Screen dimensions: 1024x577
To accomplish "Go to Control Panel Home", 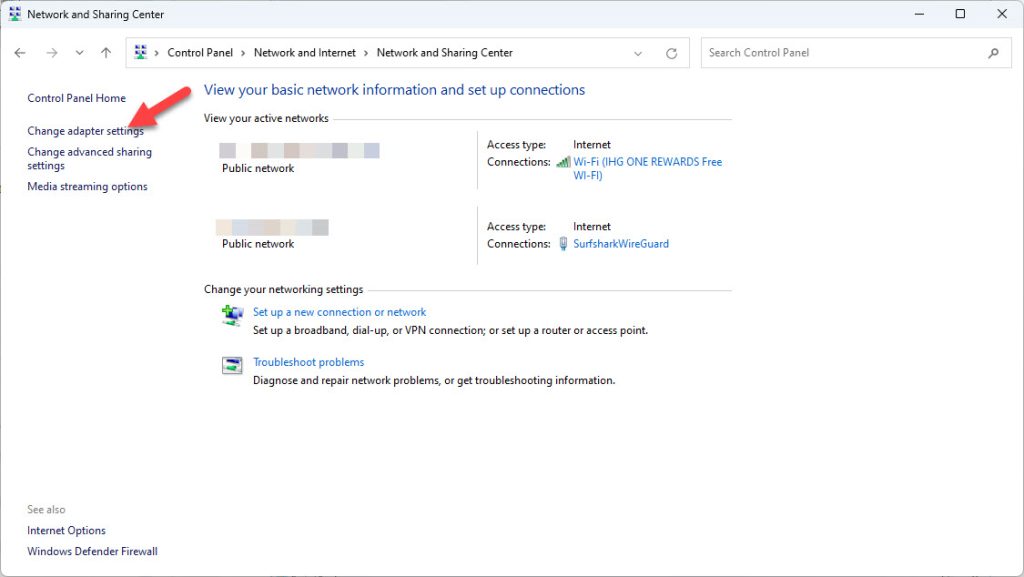I will (x=76, y=98).
